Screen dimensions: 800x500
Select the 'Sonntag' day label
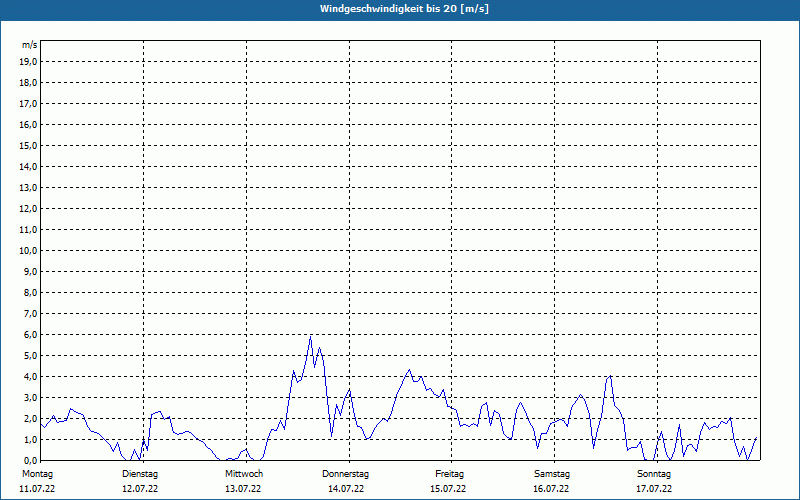654,474
